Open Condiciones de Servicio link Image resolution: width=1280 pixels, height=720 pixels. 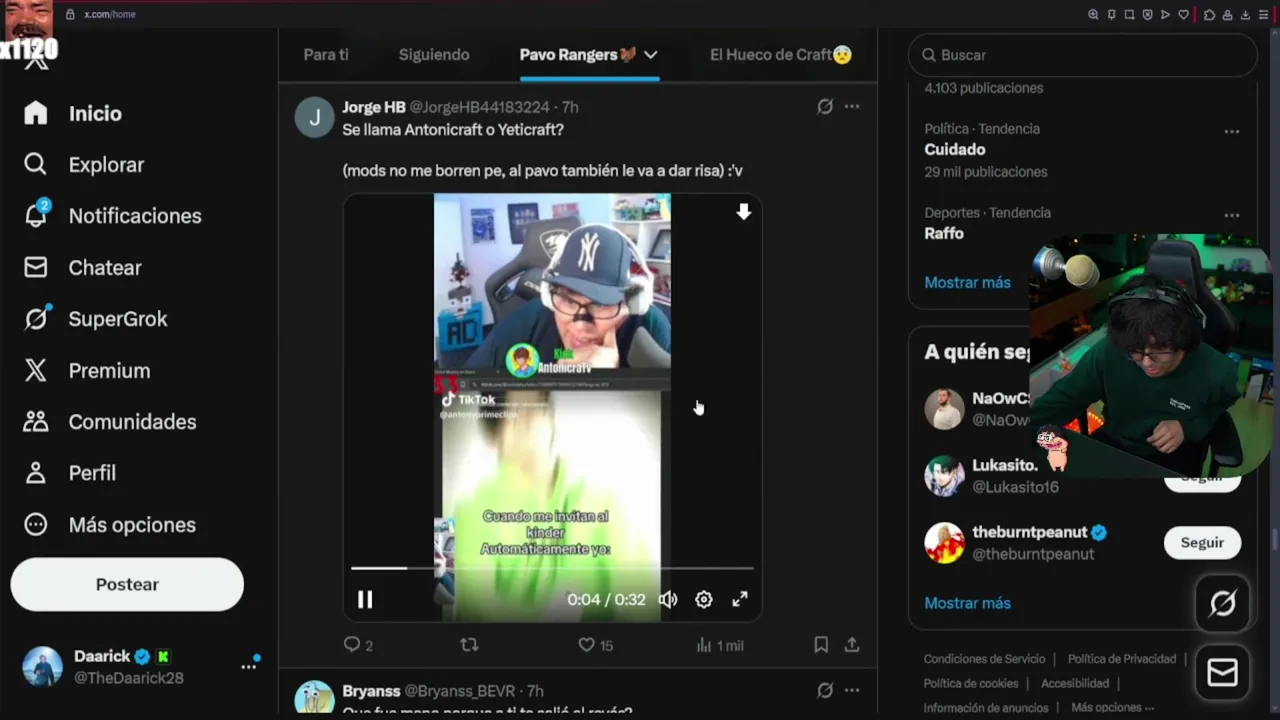coord(984,659)
